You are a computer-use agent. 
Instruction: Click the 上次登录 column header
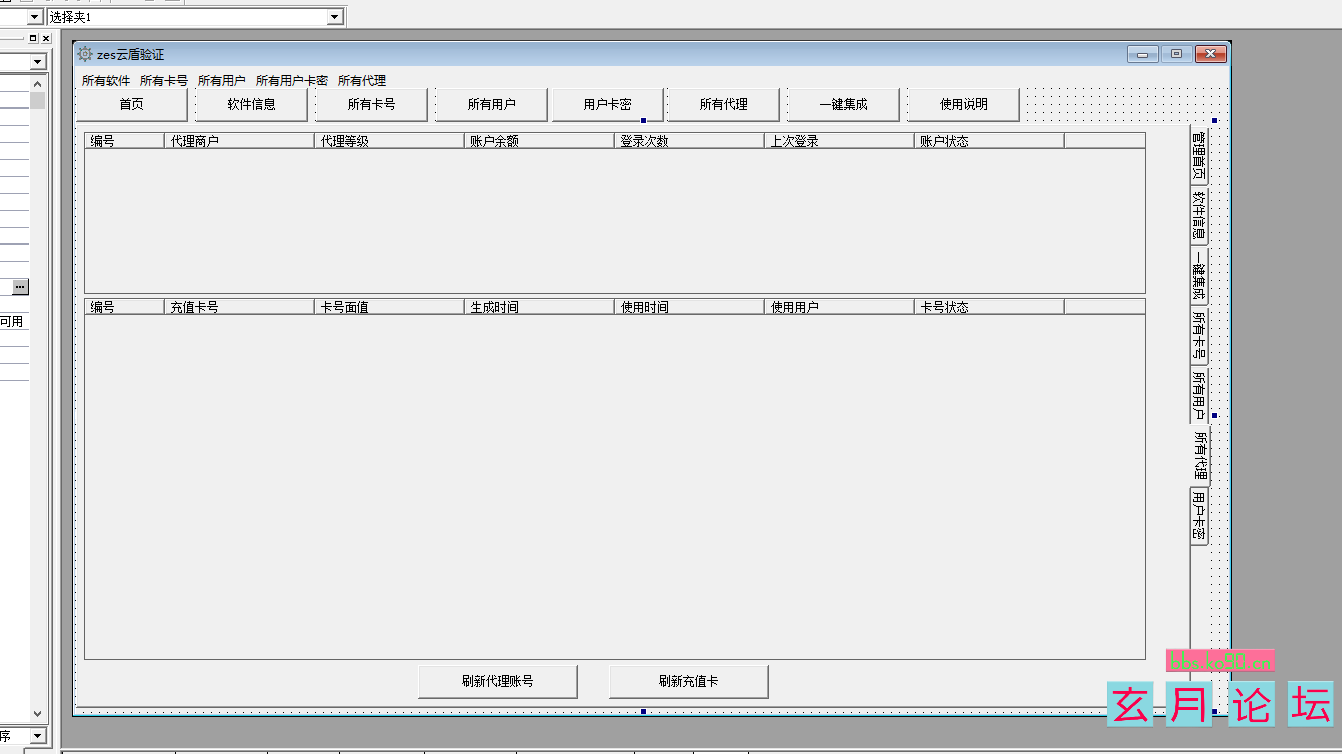(839, 141)
